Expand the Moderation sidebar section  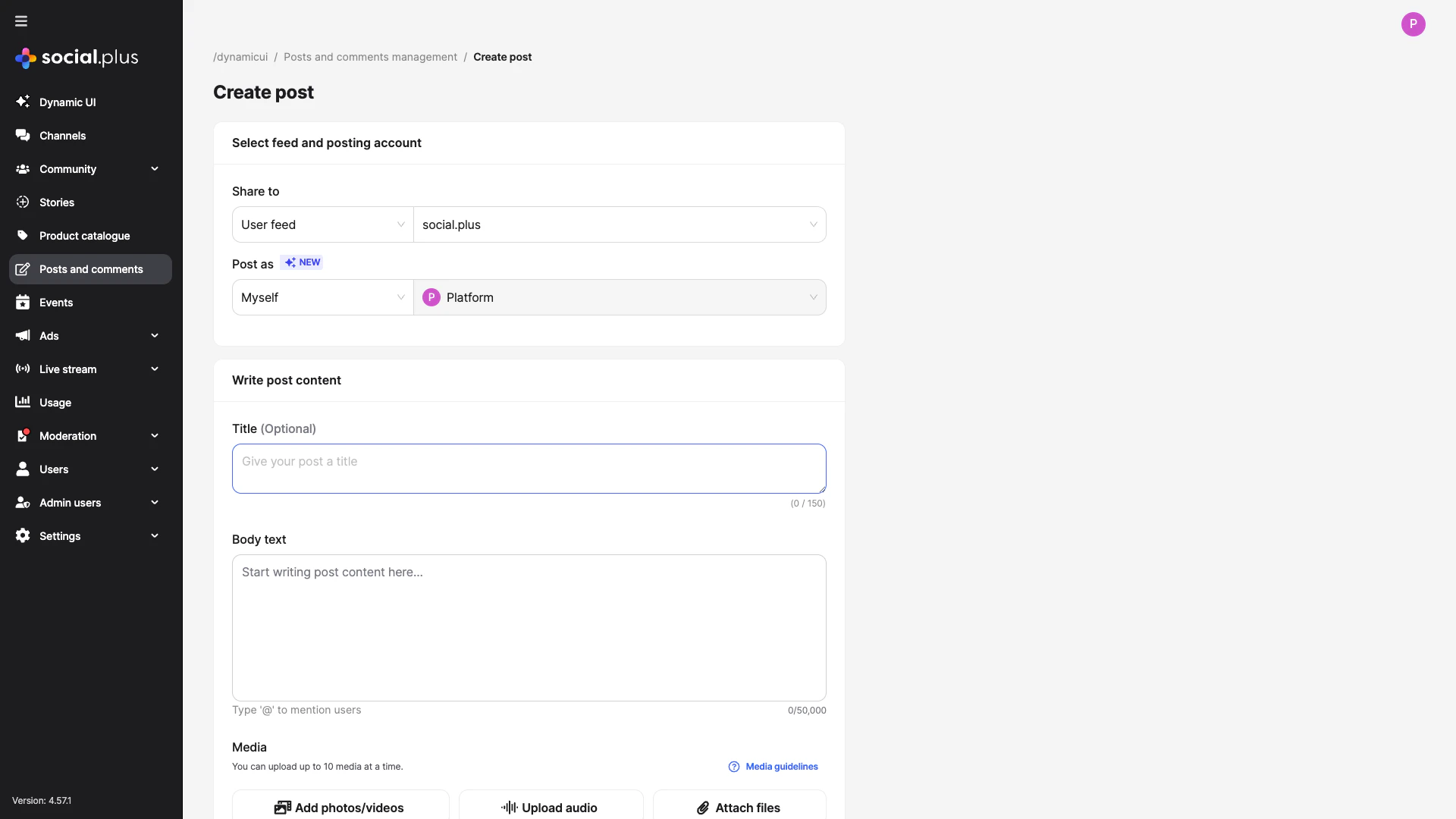[x=155, y=435]
